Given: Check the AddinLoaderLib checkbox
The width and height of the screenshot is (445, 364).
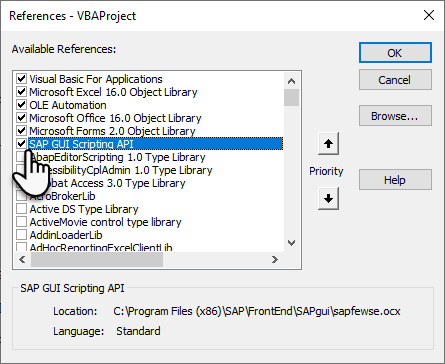Looking at the screenshot, I should (21, 235).
